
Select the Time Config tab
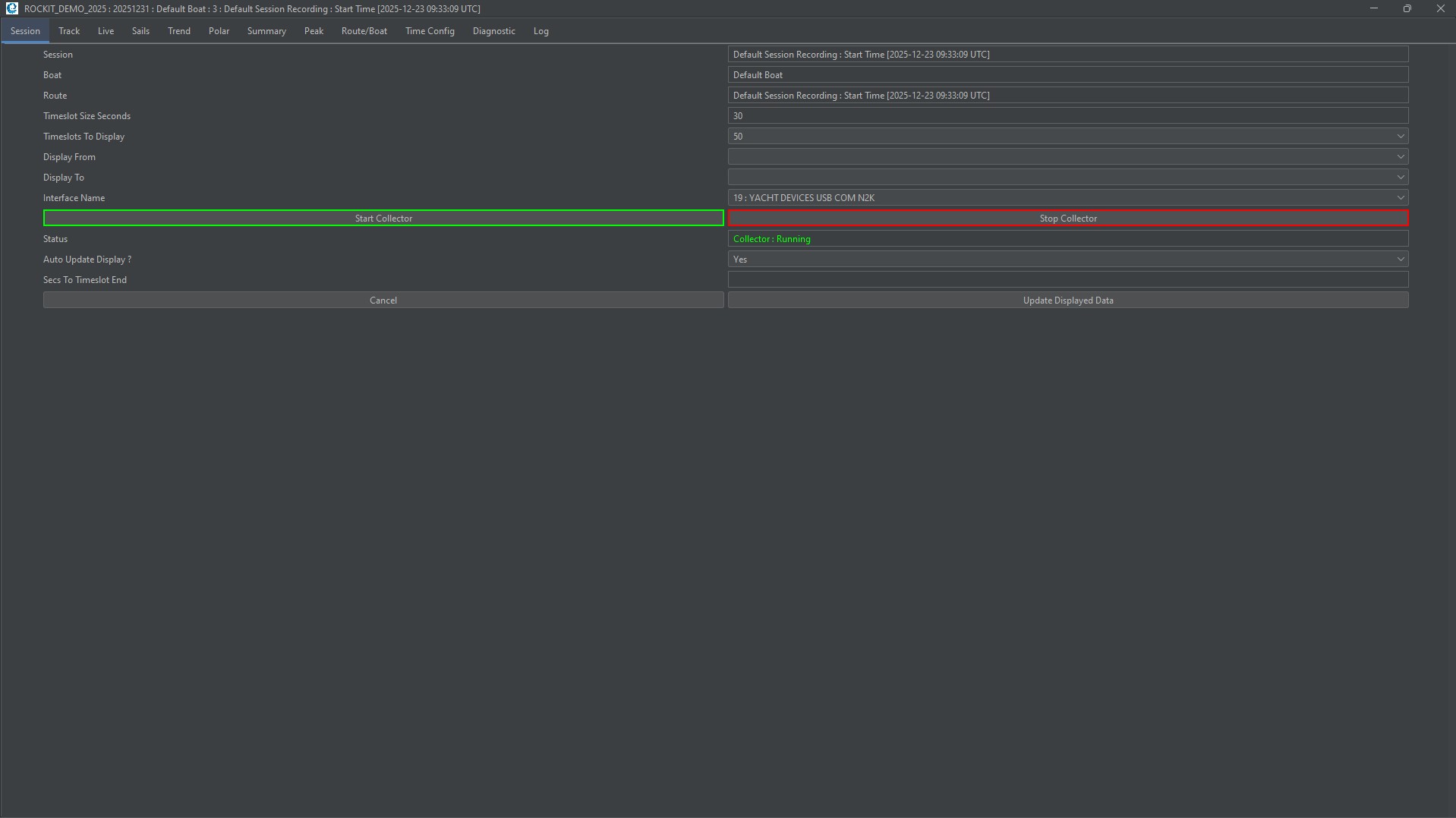(430, 31)
